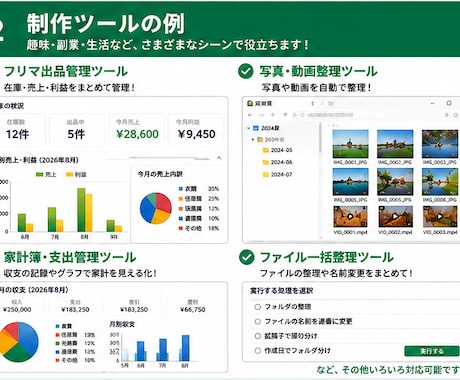The height and width of the screenshot is (380, 460).
Task: Click the その他 18% entry in the sales legend
Action: pos(199,228)
